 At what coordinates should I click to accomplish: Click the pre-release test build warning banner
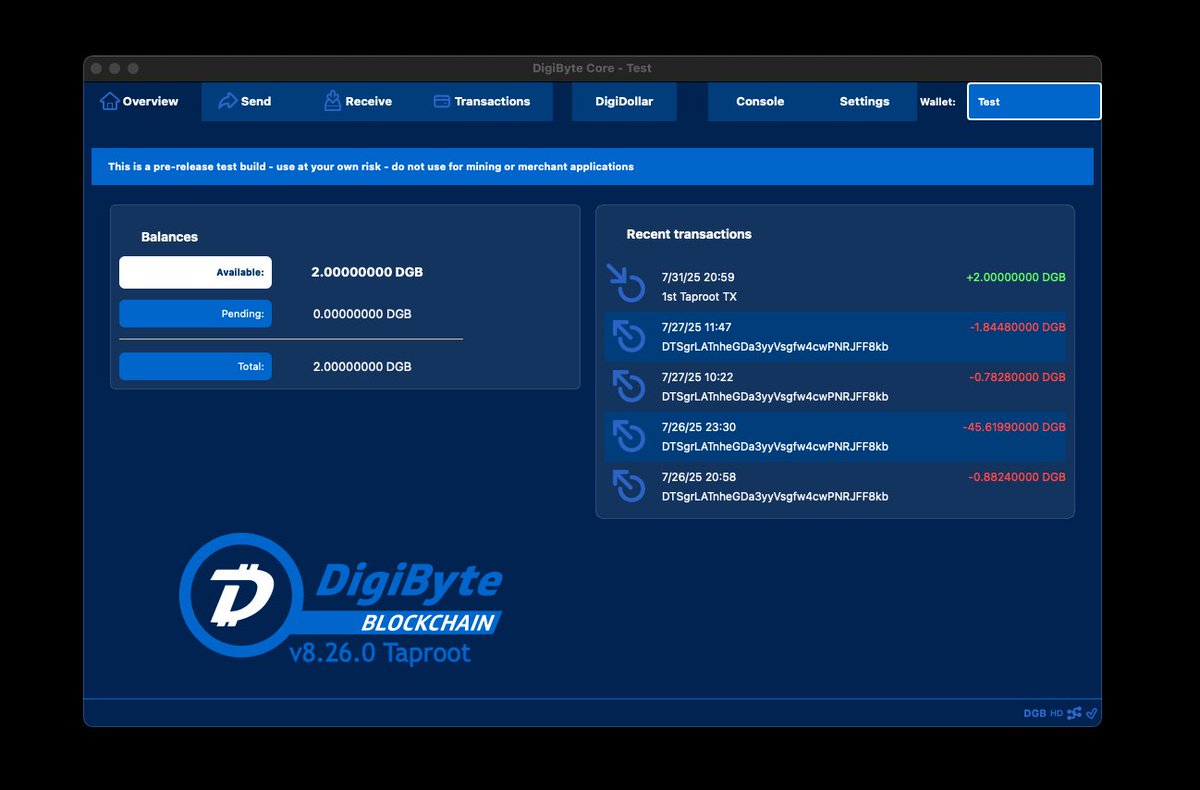pyautogui.click(x=592, y=166)
